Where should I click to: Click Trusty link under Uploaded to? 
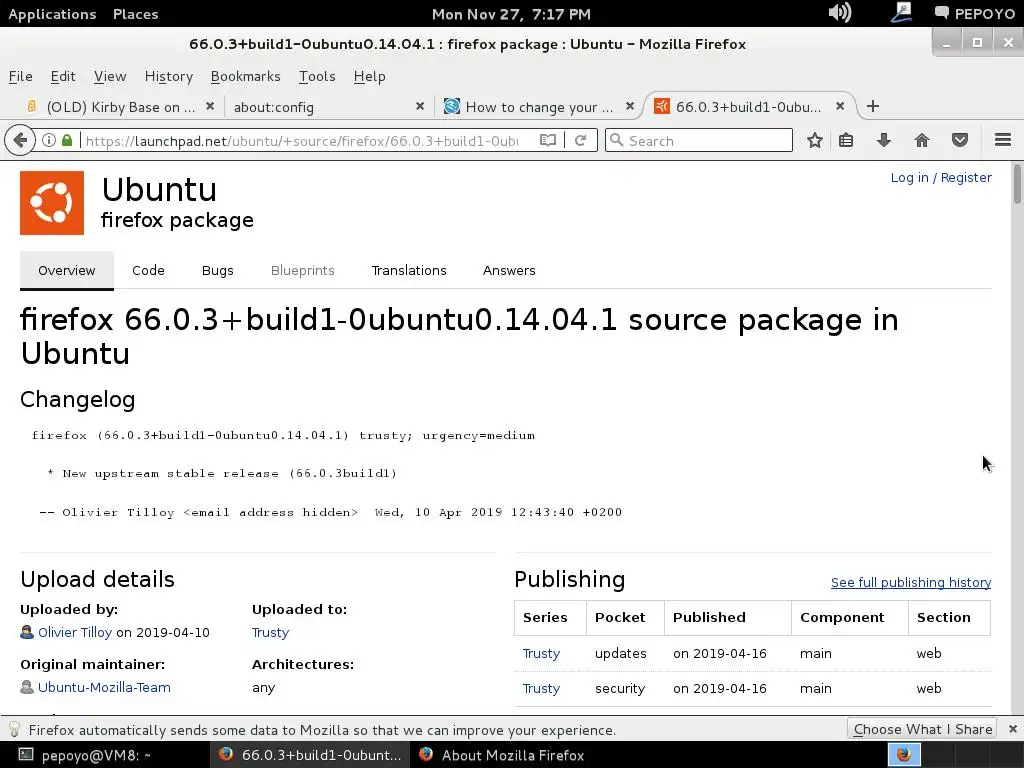click(x=270, y=632)
